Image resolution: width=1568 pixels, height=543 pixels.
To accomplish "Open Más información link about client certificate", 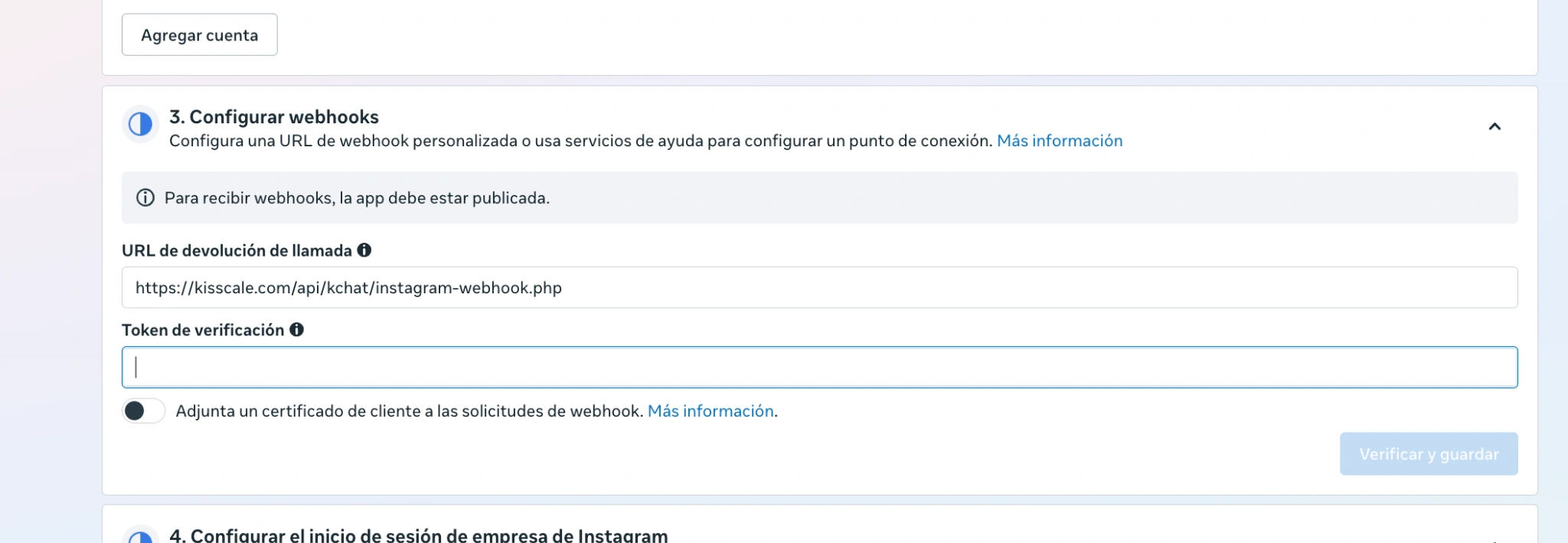I will click(710, 411).
